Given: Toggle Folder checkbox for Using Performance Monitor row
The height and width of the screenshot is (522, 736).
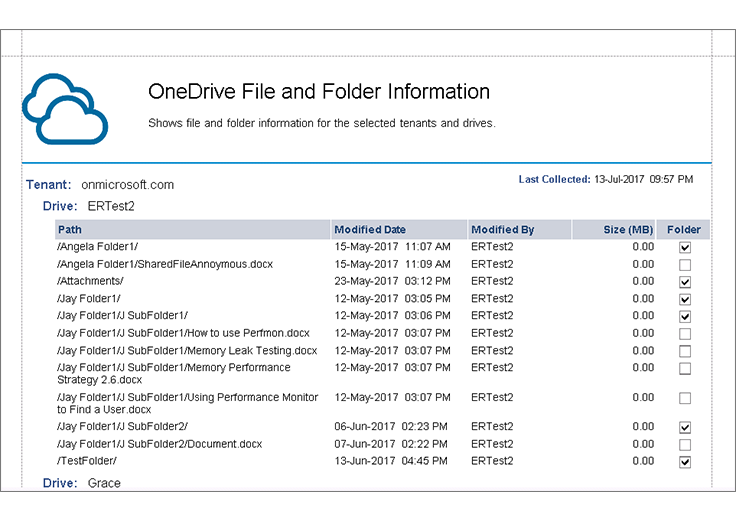Looking at the screenshot, I should click(685, 398).
